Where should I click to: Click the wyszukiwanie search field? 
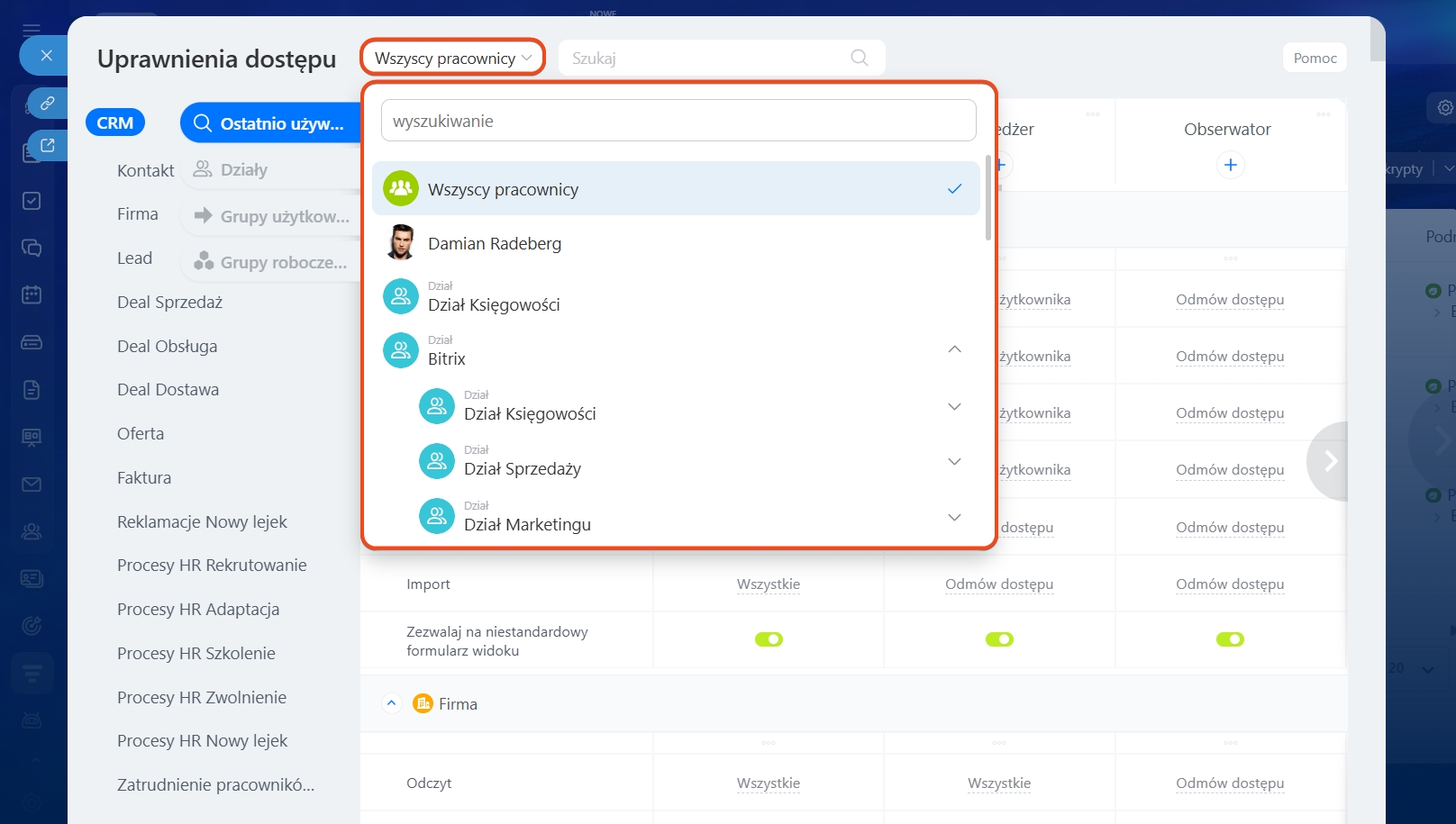[x=678, y=121]
